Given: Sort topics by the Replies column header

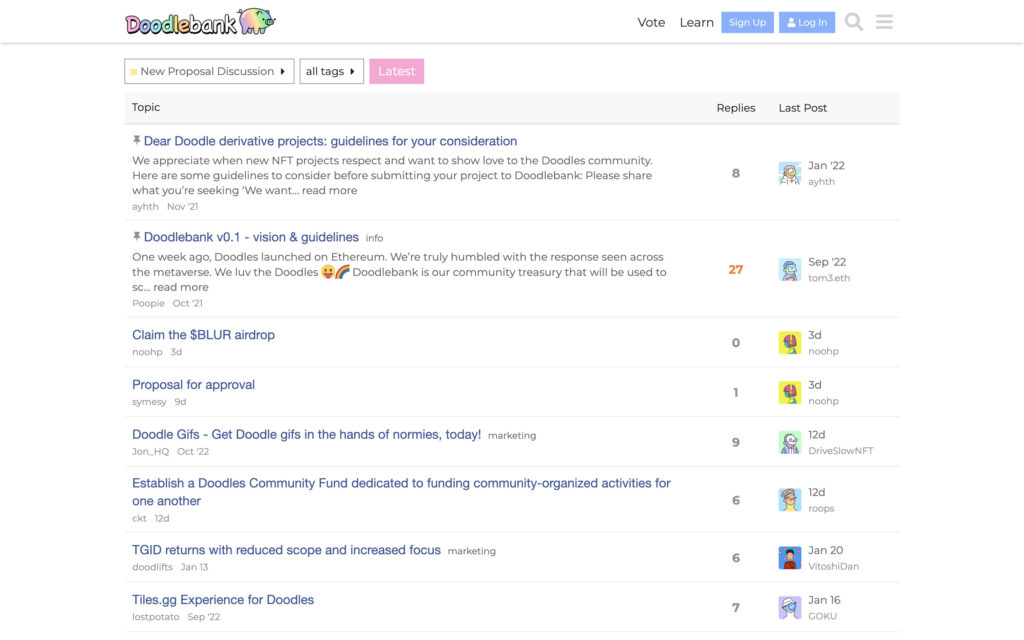Looking at the screenshot, I should pyautogui.click(x=735, y=108).
